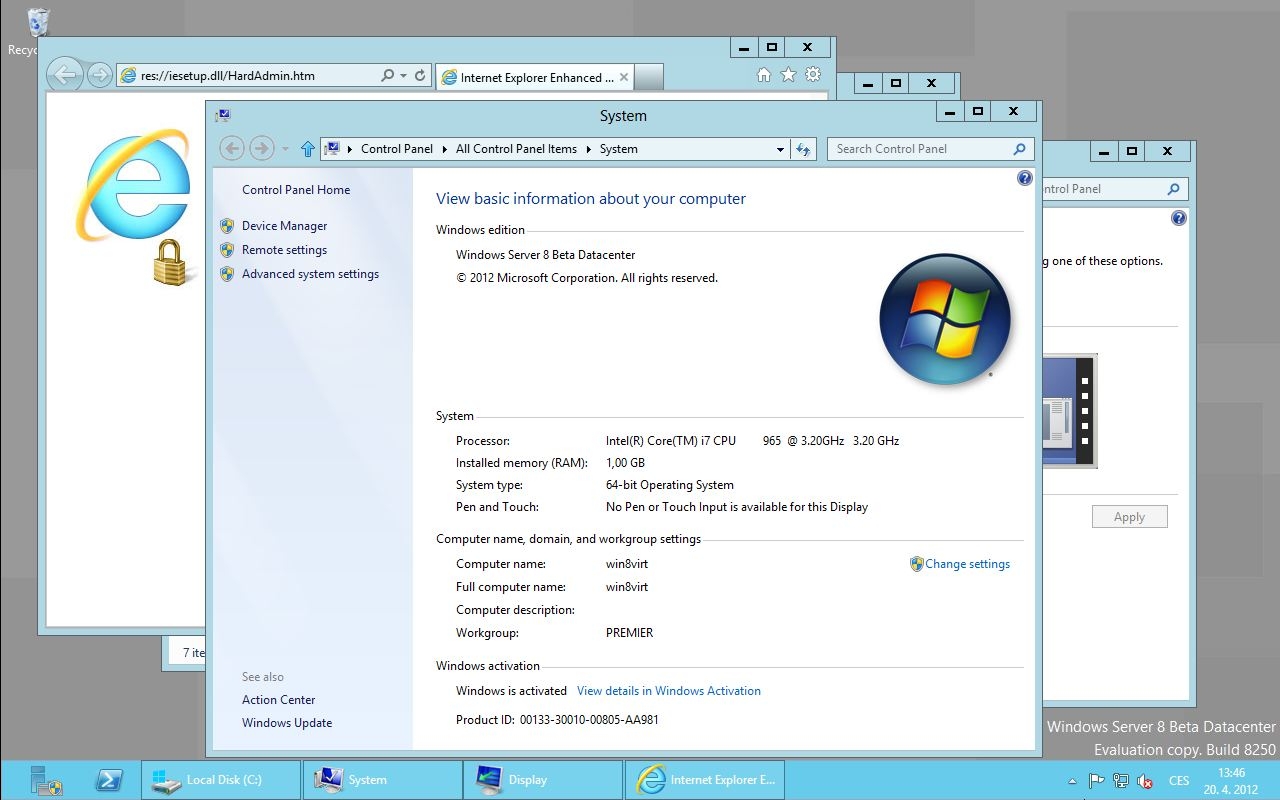Click the network tray icon
Screen dimensions: 1280x800
click(1121, 781)
